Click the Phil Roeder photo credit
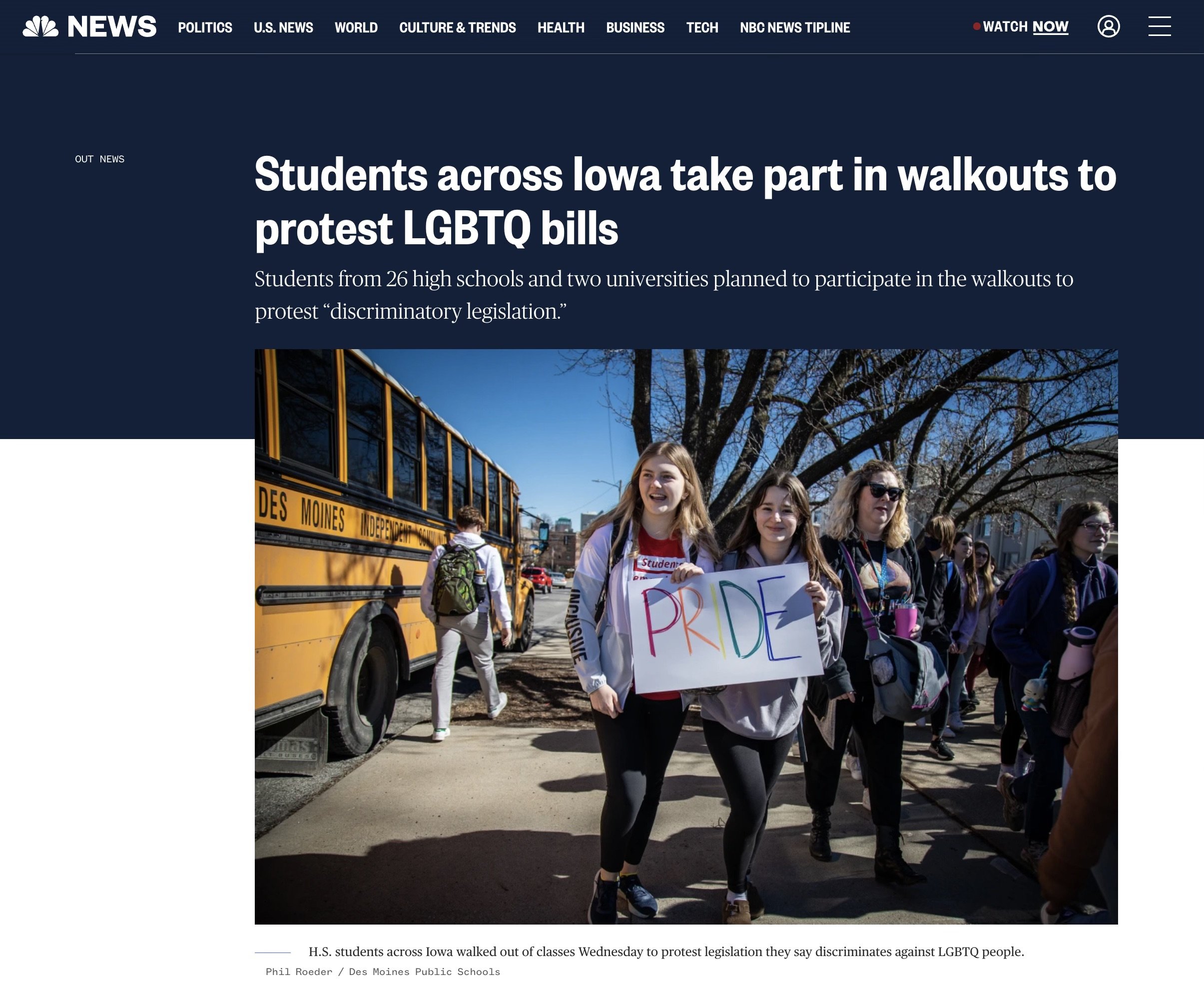The image size is (1204, 991). [383, 972]
